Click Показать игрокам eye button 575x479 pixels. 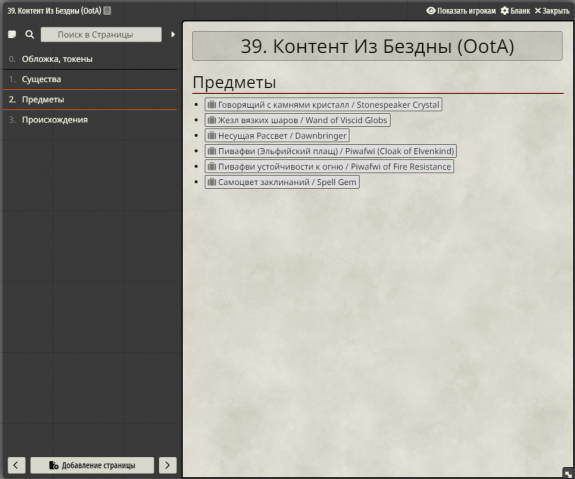[461, 11]
